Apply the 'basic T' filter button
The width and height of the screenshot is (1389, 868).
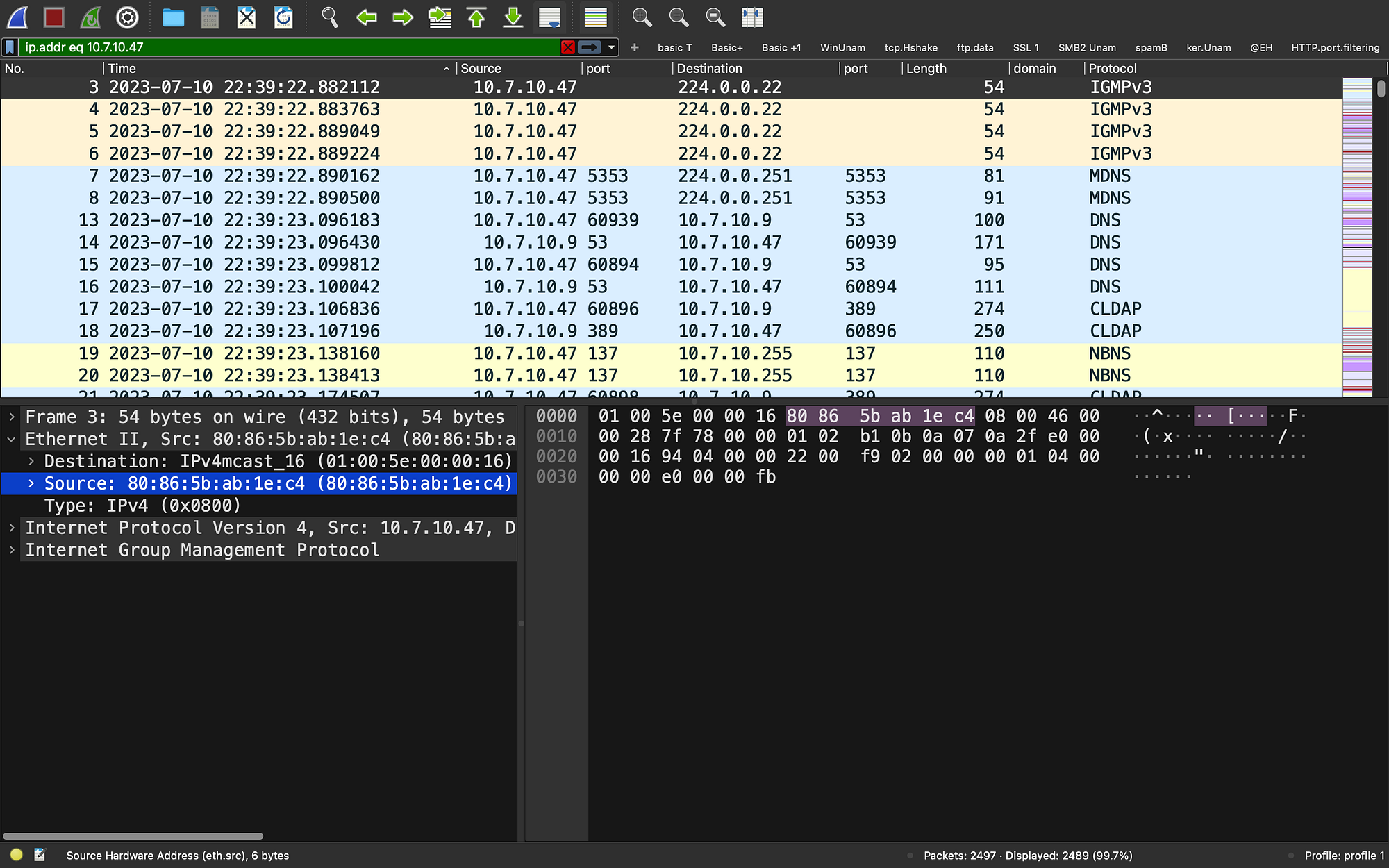(674, 47)
